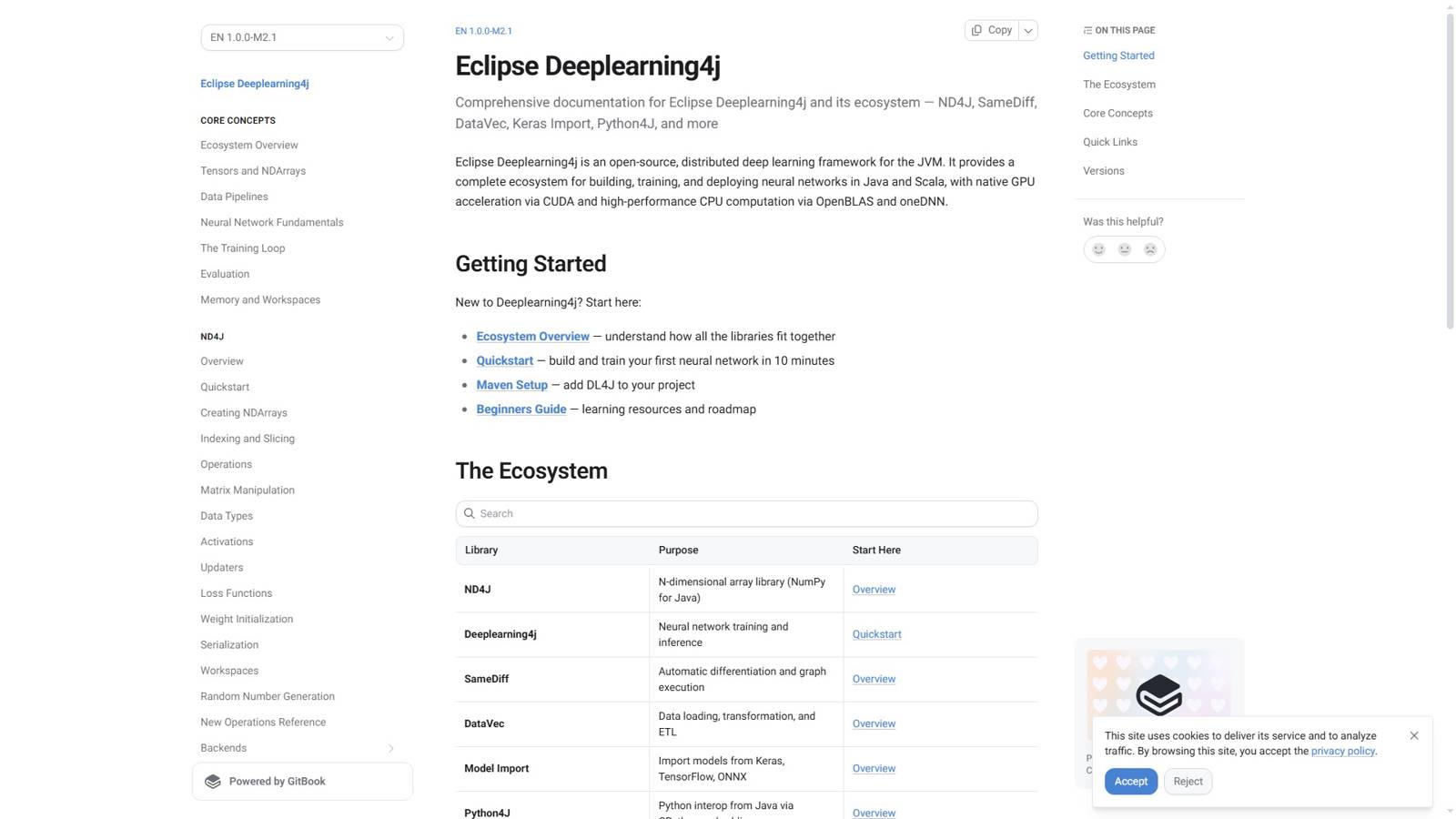Screen dimensions: 1456x819
Task: Expand the Backends sidebar section
Action: 391,748
